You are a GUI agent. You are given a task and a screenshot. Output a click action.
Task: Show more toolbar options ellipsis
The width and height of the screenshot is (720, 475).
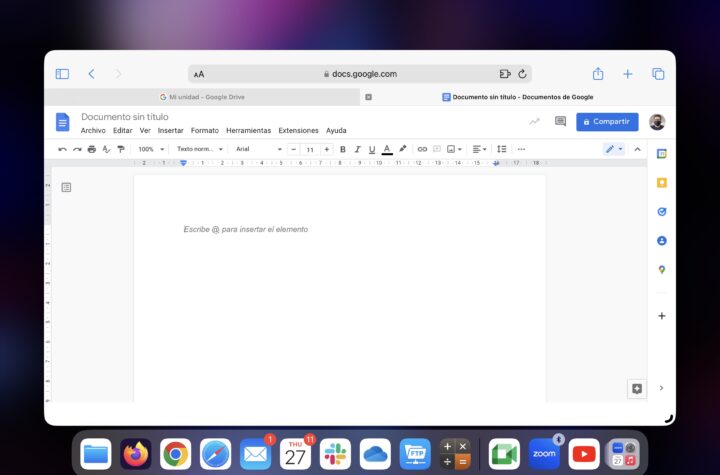tap(521, 149)
